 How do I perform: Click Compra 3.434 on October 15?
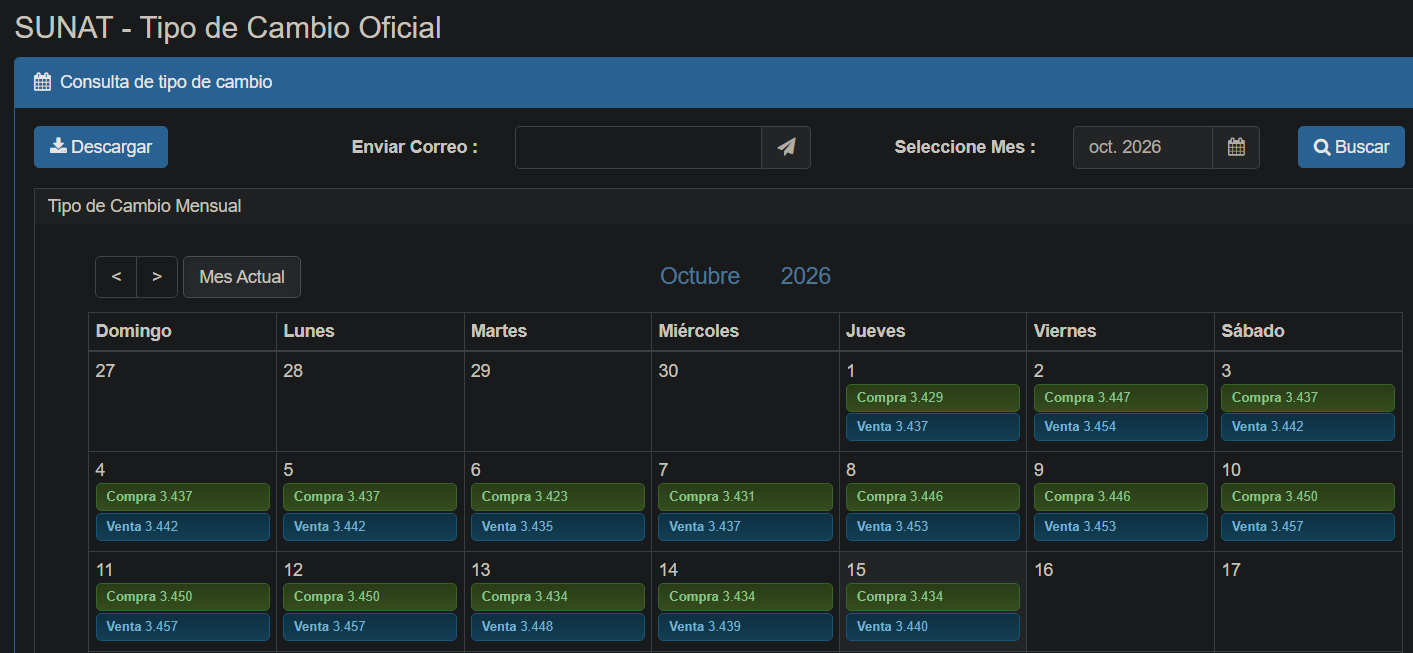[933, 597]
